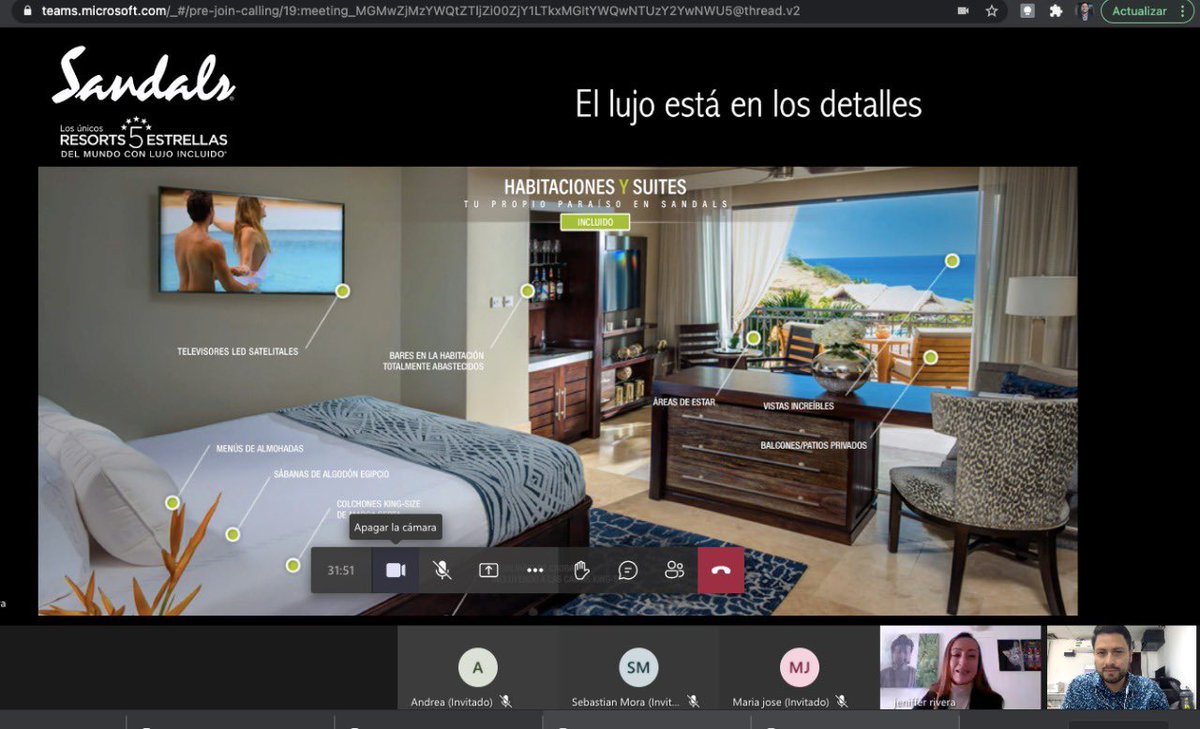Open the man in blue shirt video tile
This screenshot has height=729, width=1200.
1121,667
